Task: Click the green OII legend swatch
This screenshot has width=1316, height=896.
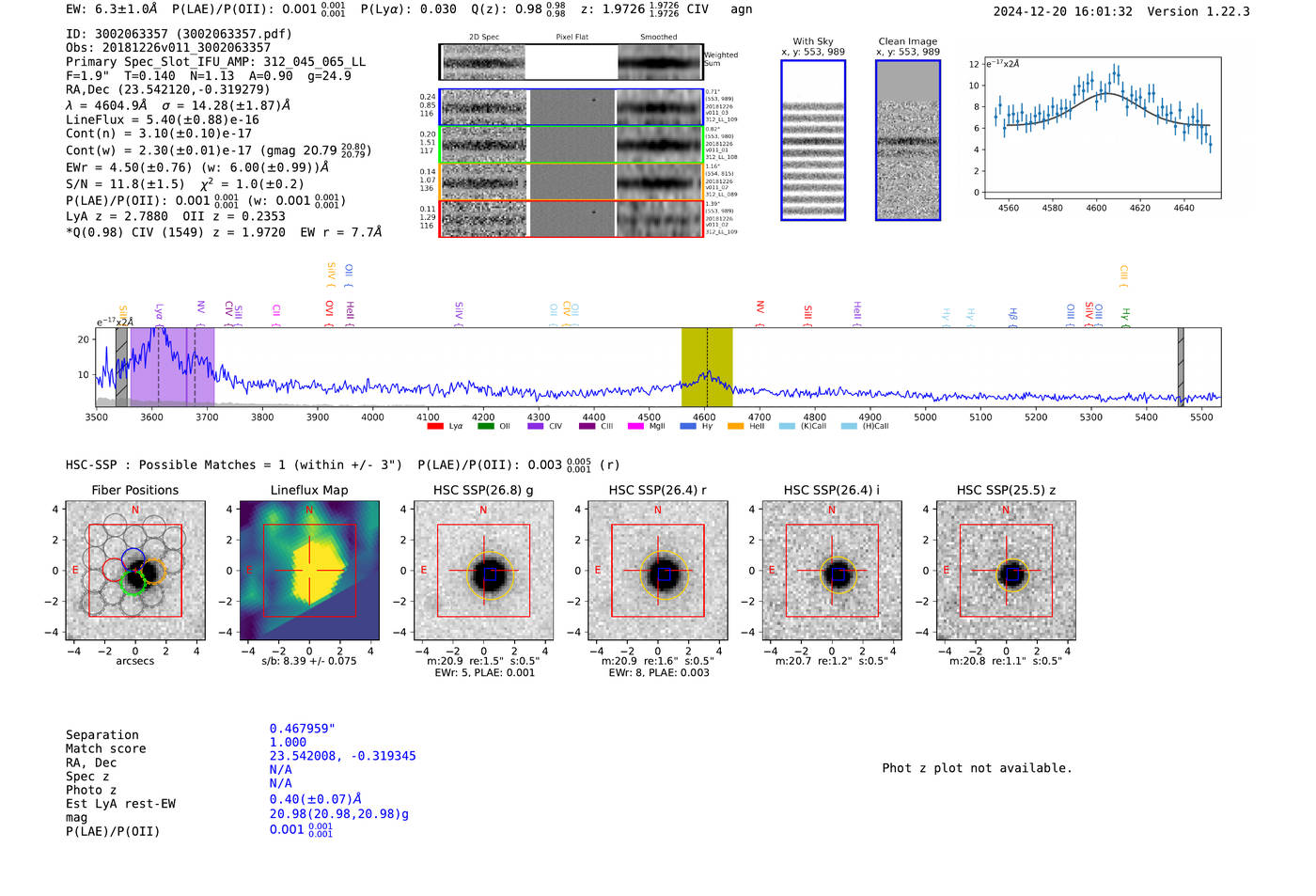Action: (x=486, y=426)
